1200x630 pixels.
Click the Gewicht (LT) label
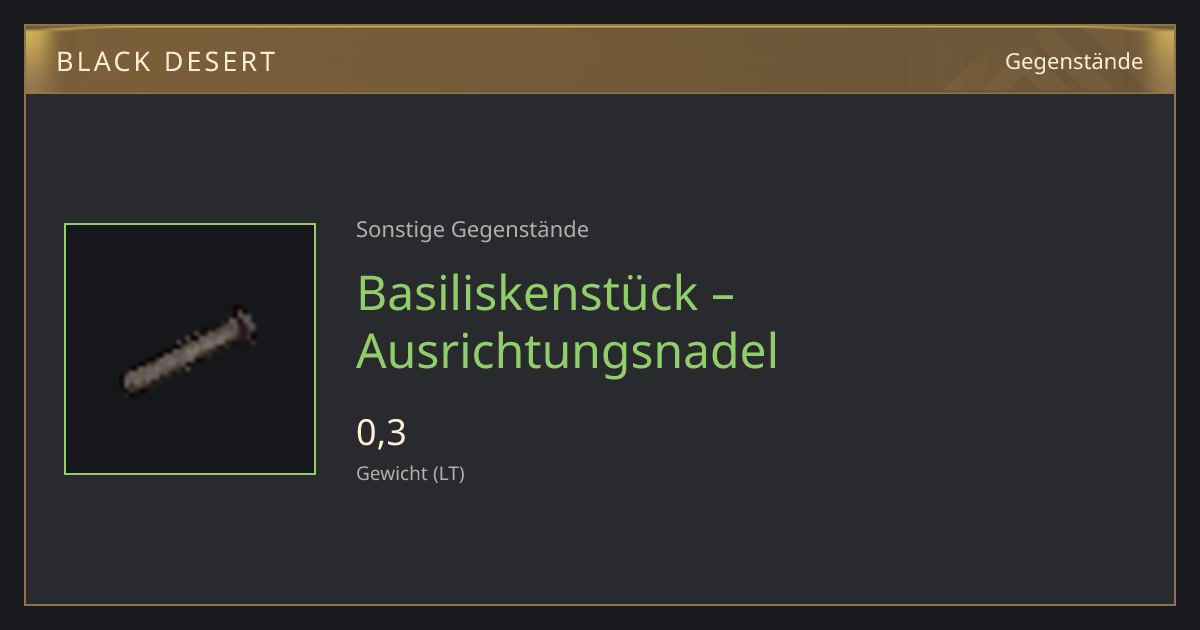point(410,474)
